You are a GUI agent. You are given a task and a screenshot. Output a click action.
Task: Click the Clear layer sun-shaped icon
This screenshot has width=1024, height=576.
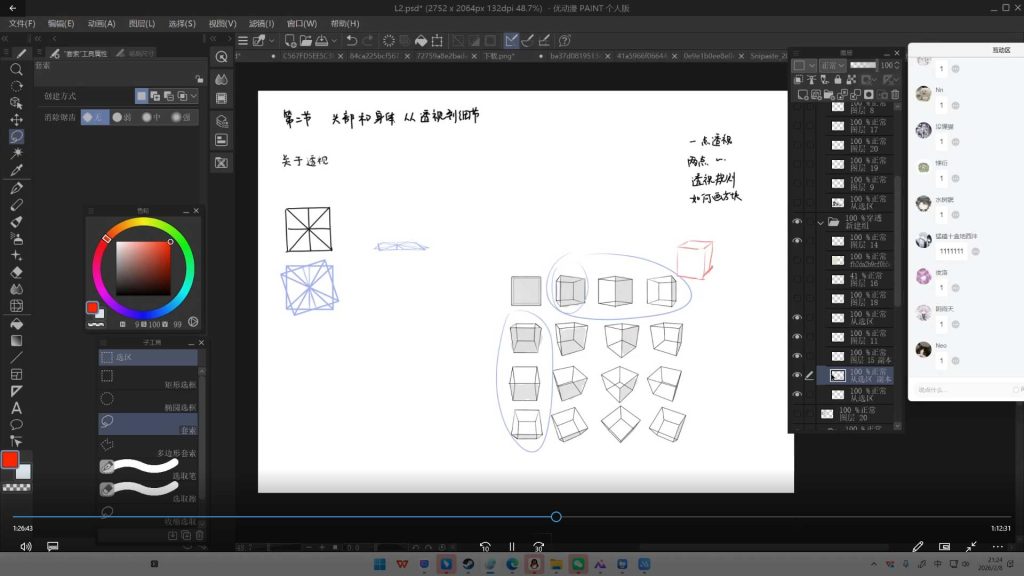pos(389,40)
